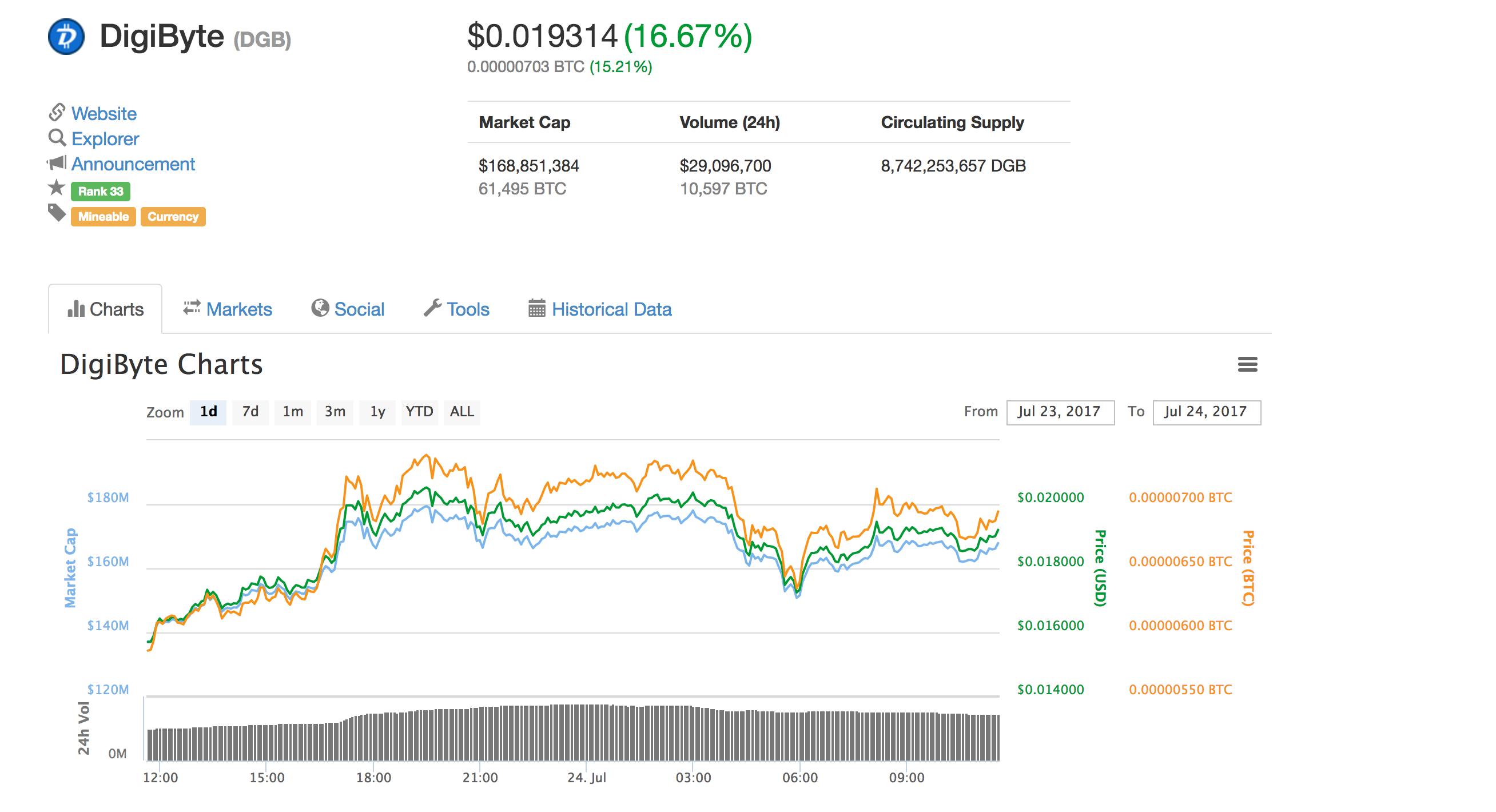The width and height of the screenshot is (1496, 812).
Task: Click the Market Cap axis label
Action: tap(70, 568)
